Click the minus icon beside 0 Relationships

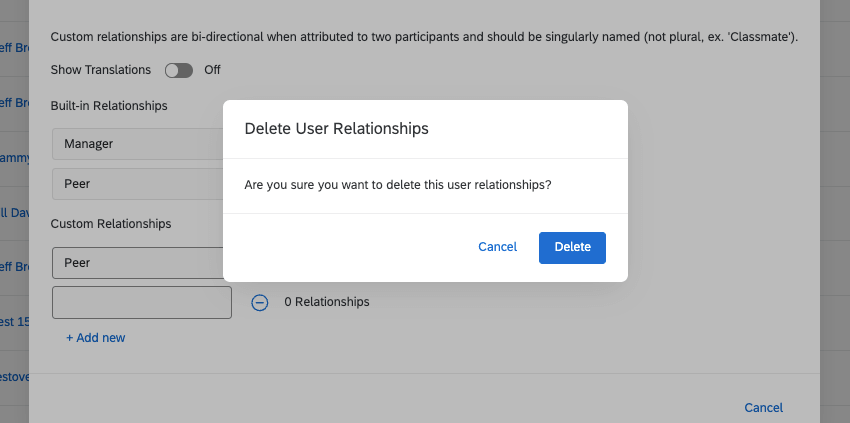(259, 302)
